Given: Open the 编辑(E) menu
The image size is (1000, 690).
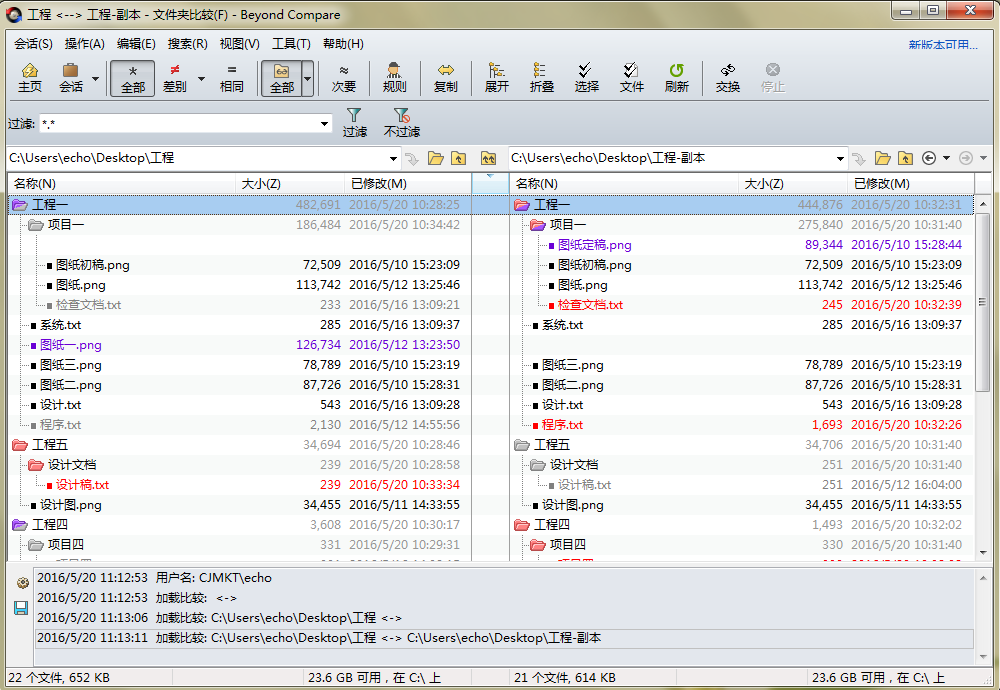Looking at the screenshot, I should pos(136,43).
